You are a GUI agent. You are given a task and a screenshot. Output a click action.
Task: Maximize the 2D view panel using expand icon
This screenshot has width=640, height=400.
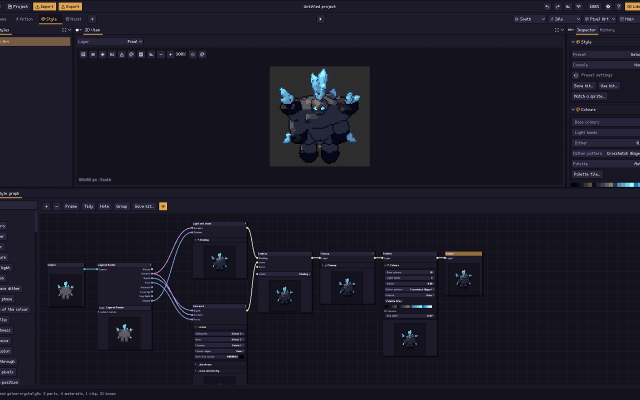(x=557, y=30)
